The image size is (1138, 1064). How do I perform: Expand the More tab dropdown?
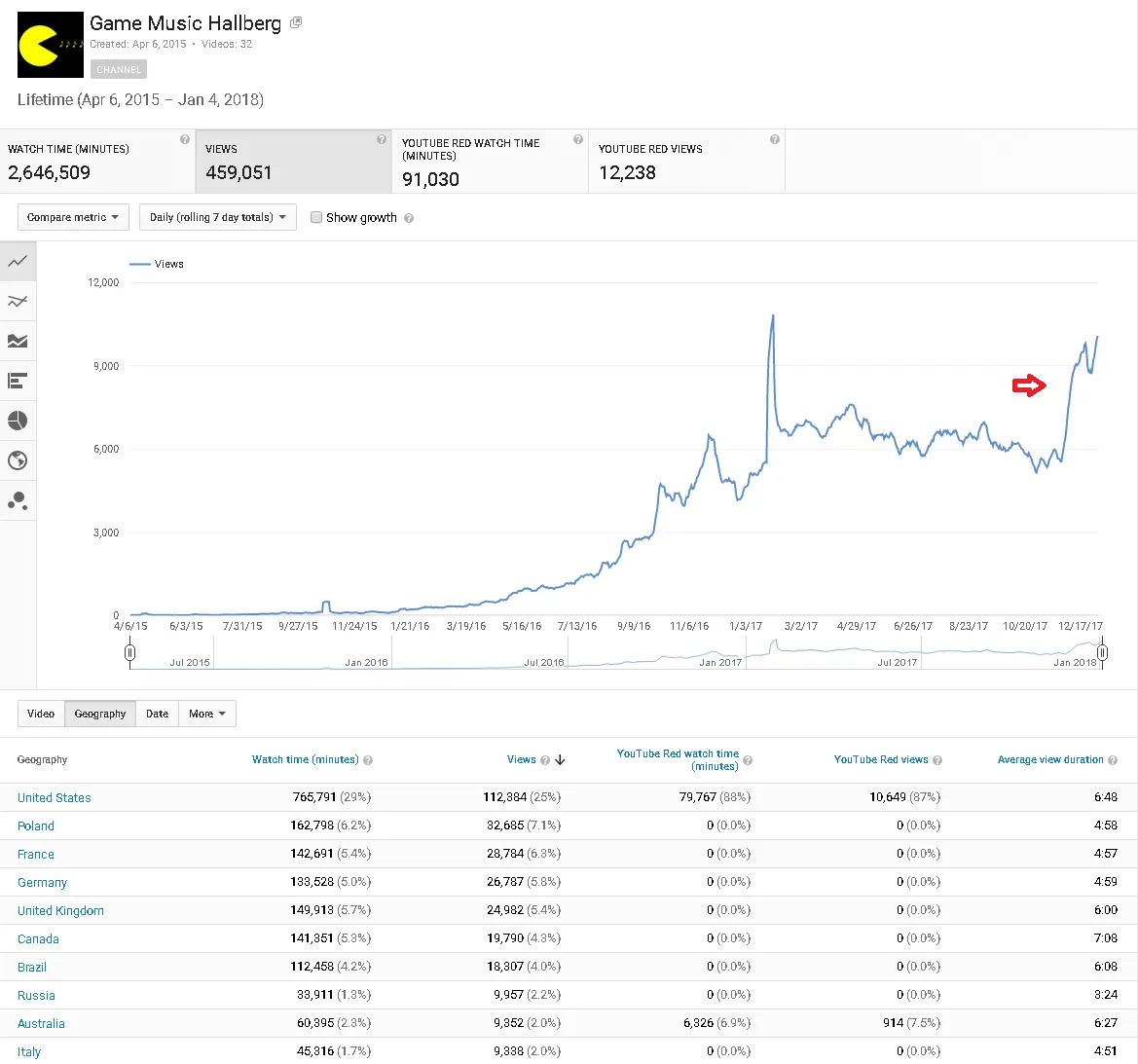(x=207, y=714)
